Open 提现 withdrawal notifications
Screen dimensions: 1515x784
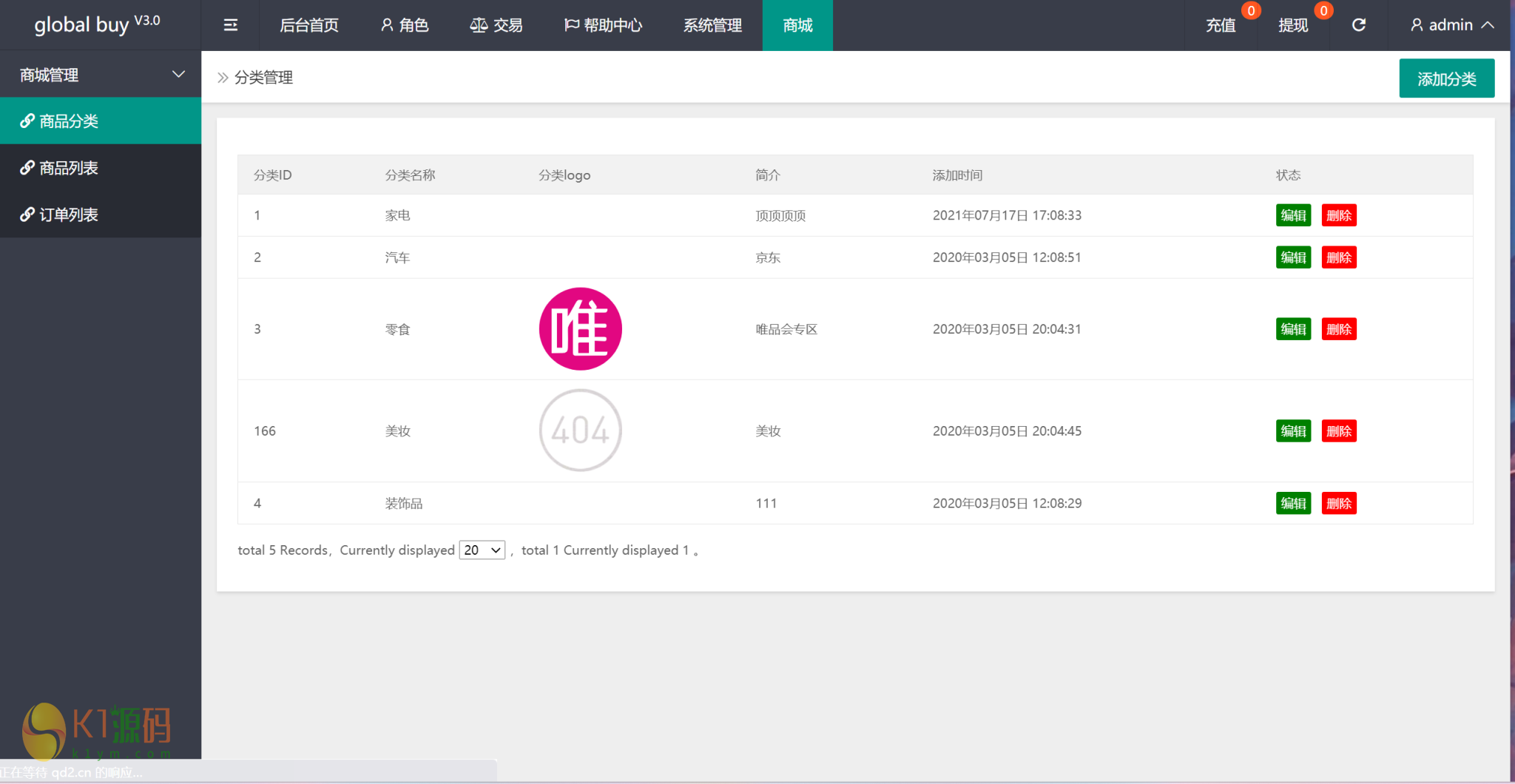coord(1293,25)
